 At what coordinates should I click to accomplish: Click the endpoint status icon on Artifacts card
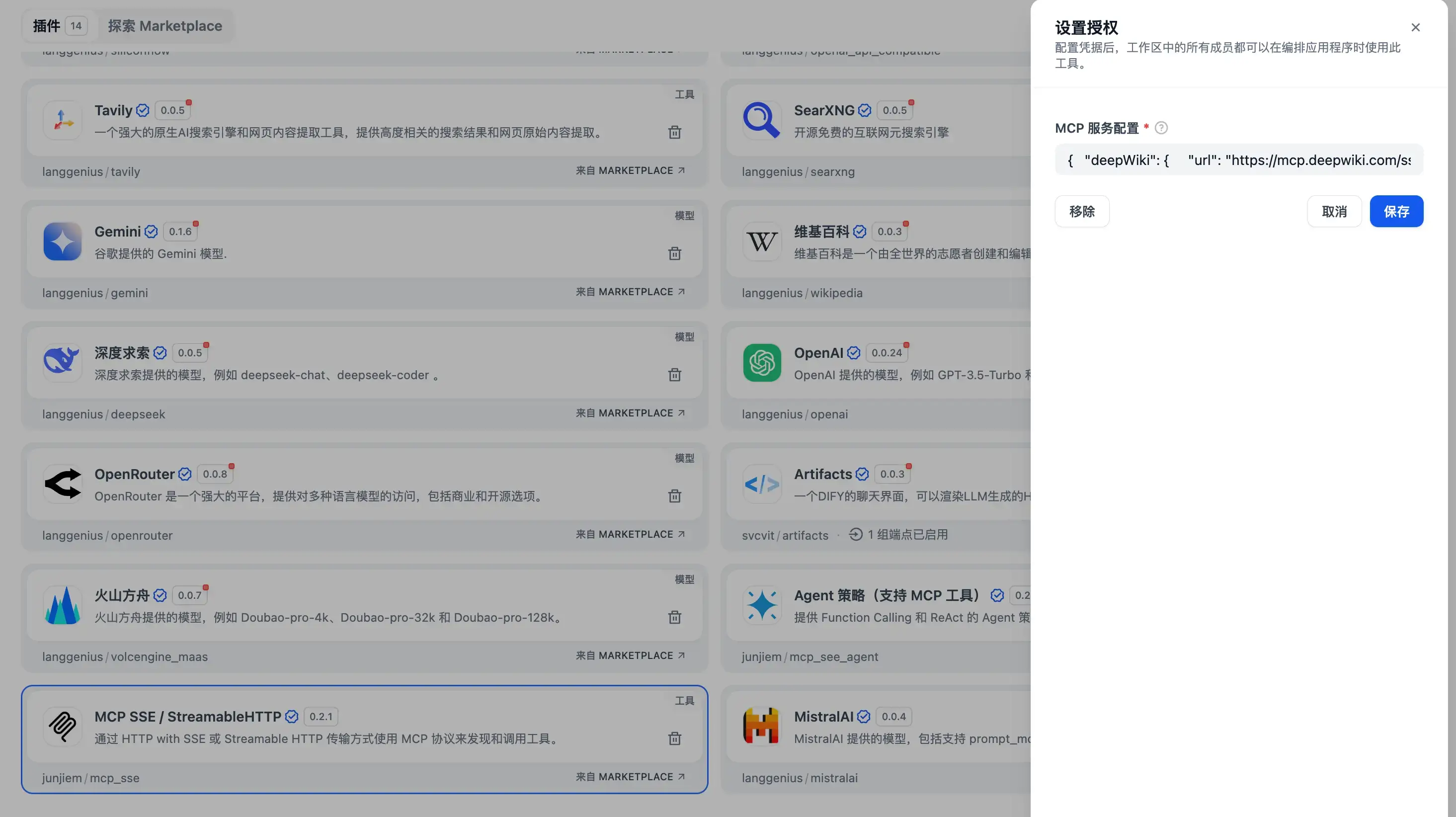click(x=855, y=534)
